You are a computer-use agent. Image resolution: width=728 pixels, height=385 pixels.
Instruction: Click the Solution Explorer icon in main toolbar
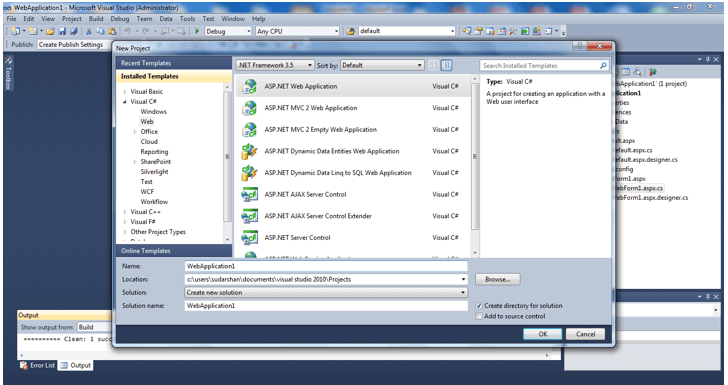467,31
